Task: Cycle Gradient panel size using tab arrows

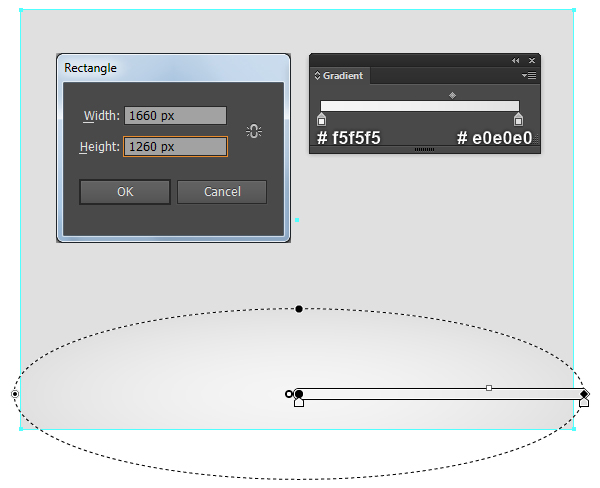Action: [x=317, y=75]
